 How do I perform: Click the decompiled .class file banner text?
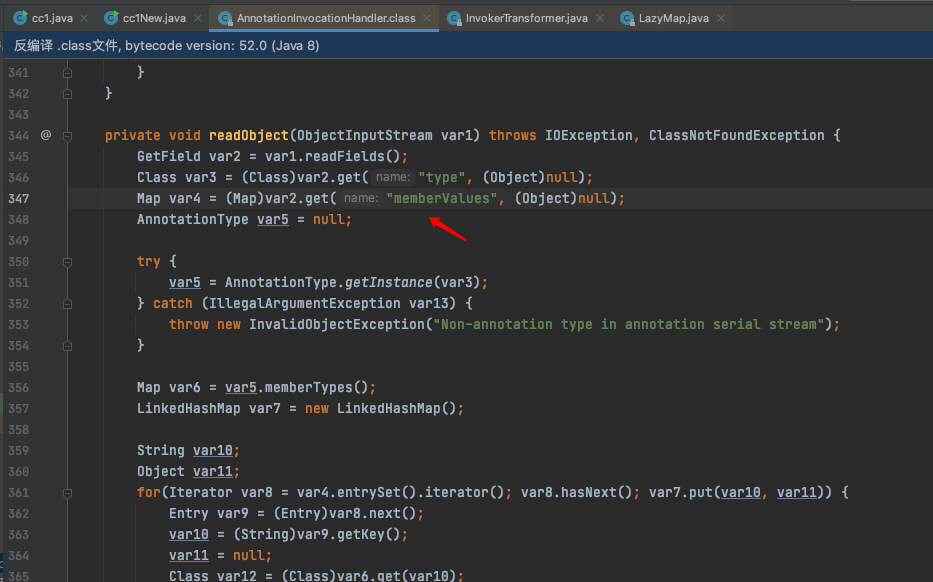click(167, 46)
